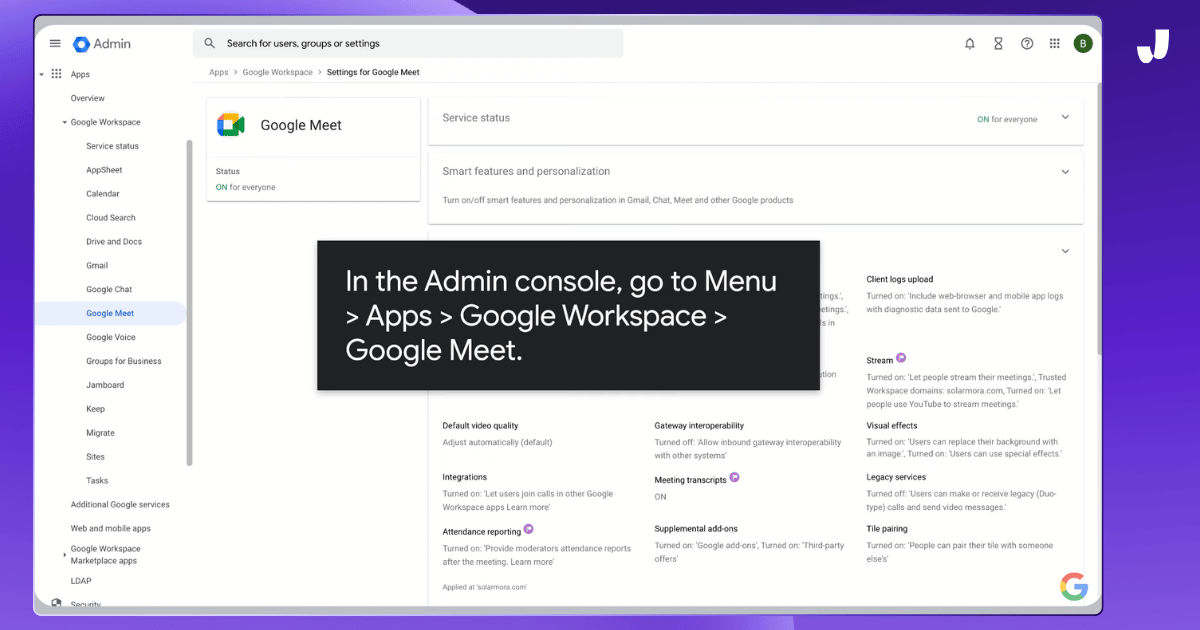
Task: Open Migrate in the sidebar
Action: (100, 433)
